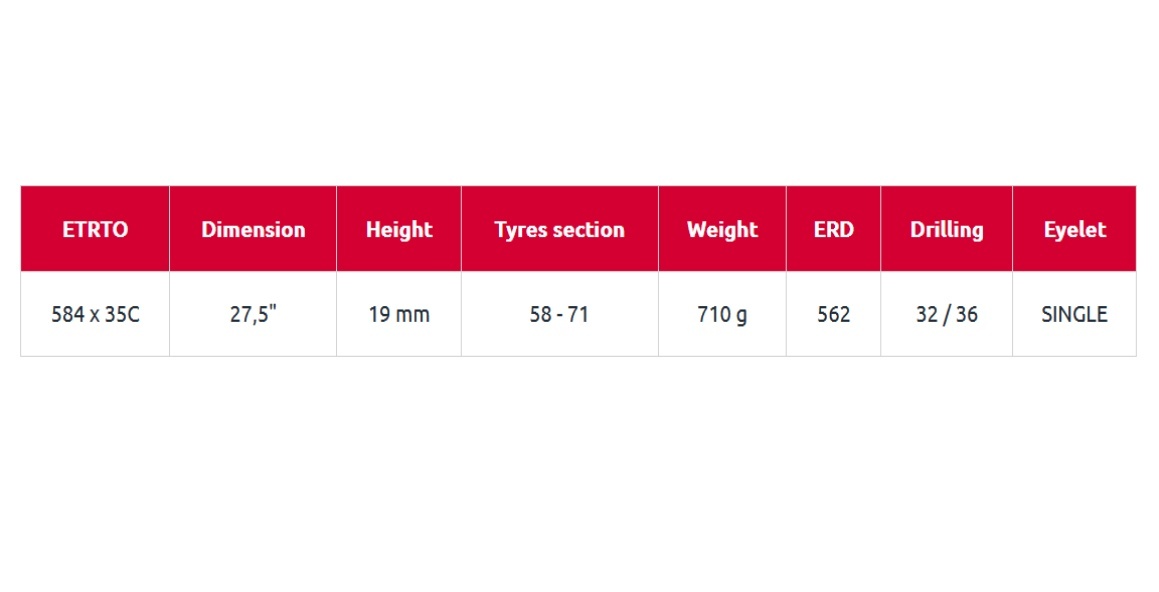
Task: Click the Height header cell
Action: pyautogui.click(x=399, y=229)
